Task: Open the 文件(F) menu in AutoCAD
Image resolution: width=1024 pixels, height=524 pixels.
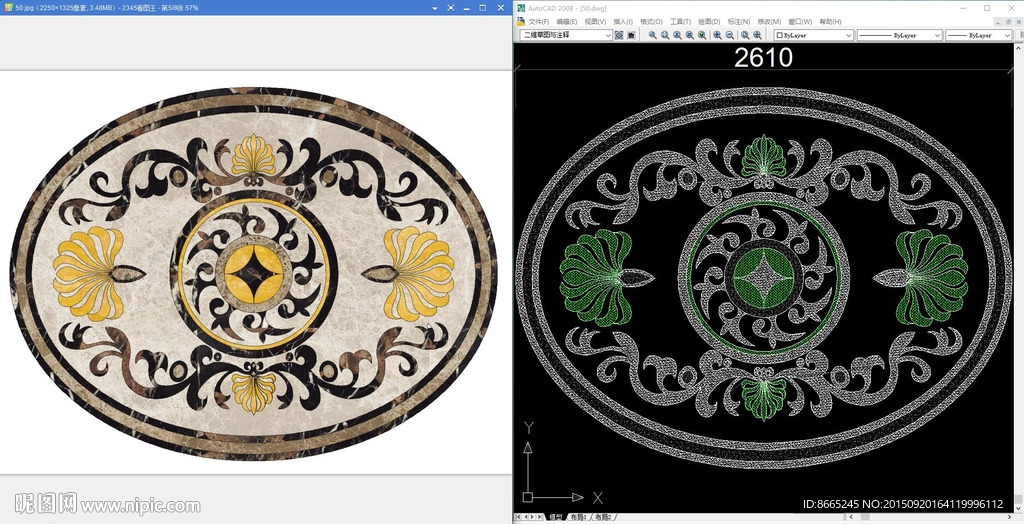Action: click(x=539, y=22)
